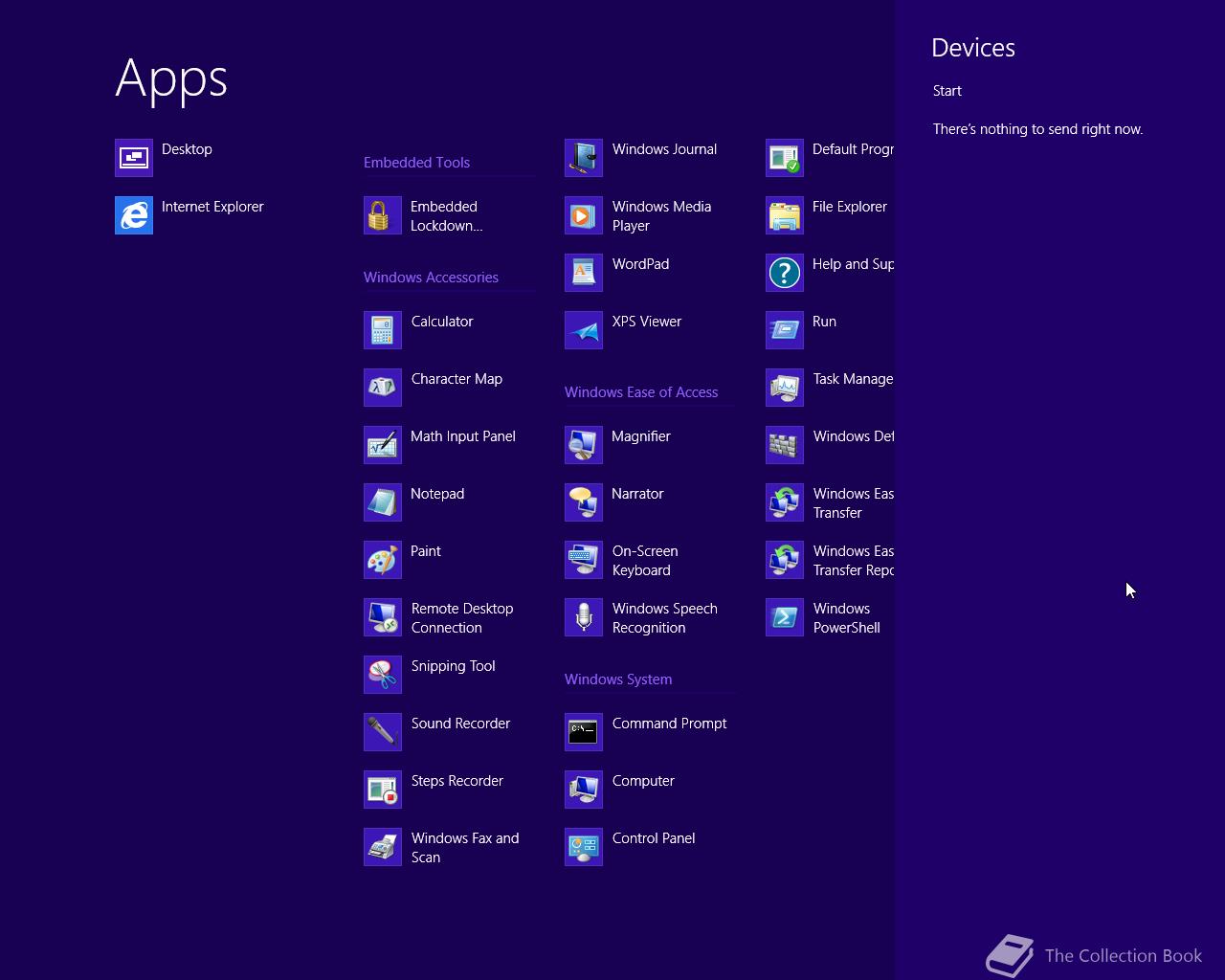Click the Character Map text label
1225x980 pixels.
point(457,379)
